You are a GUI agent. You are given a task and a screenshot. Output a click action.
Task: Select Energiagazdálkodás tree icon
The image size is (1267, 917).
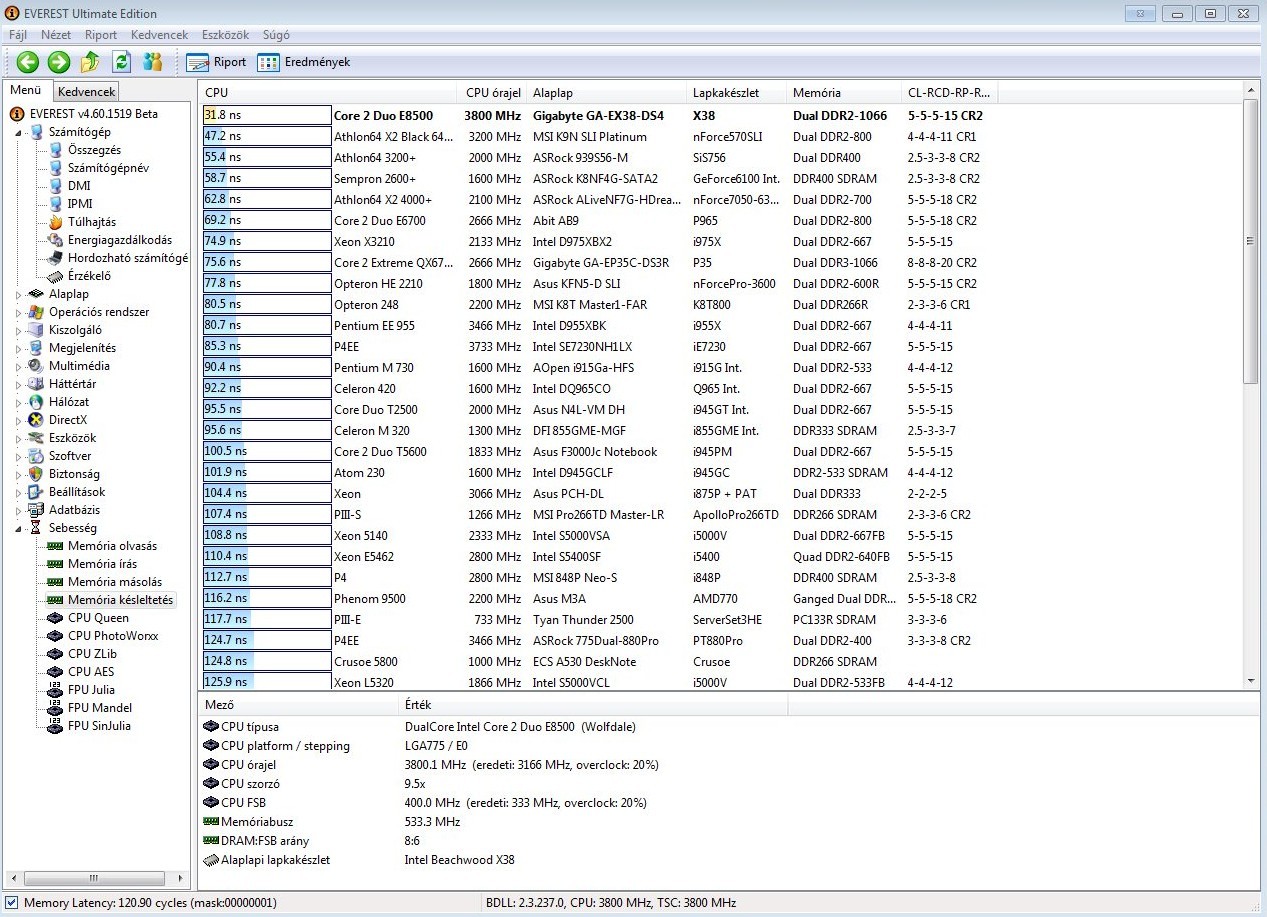56,240
